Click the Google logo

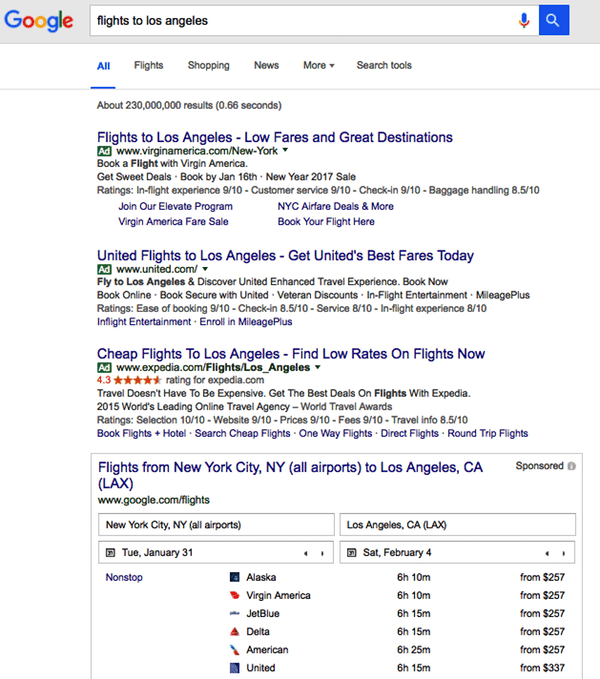click(x=39, y=21)
